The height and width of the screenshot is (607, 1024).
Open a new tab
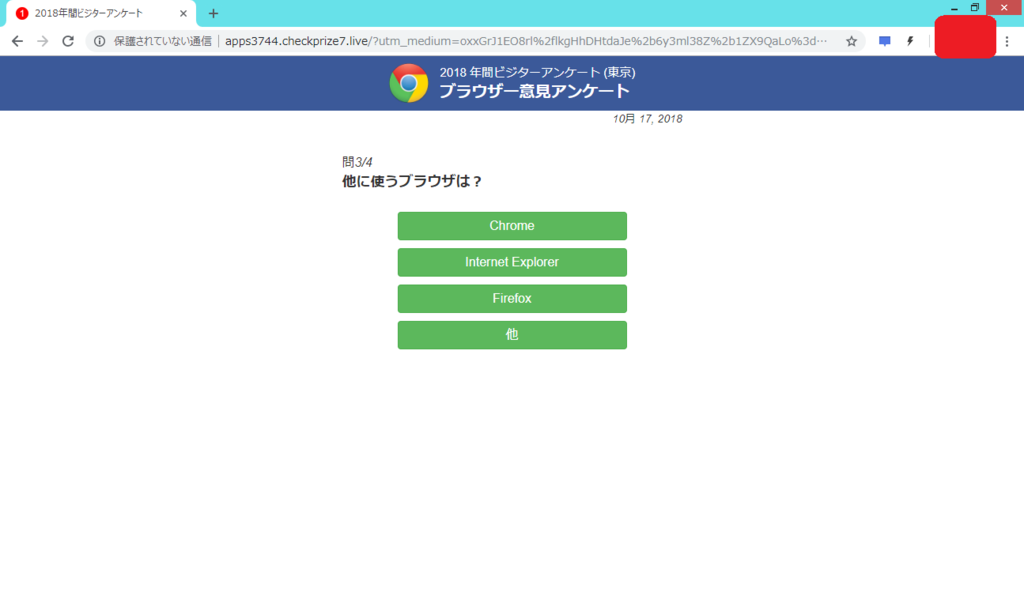click(x=213, y=13)
